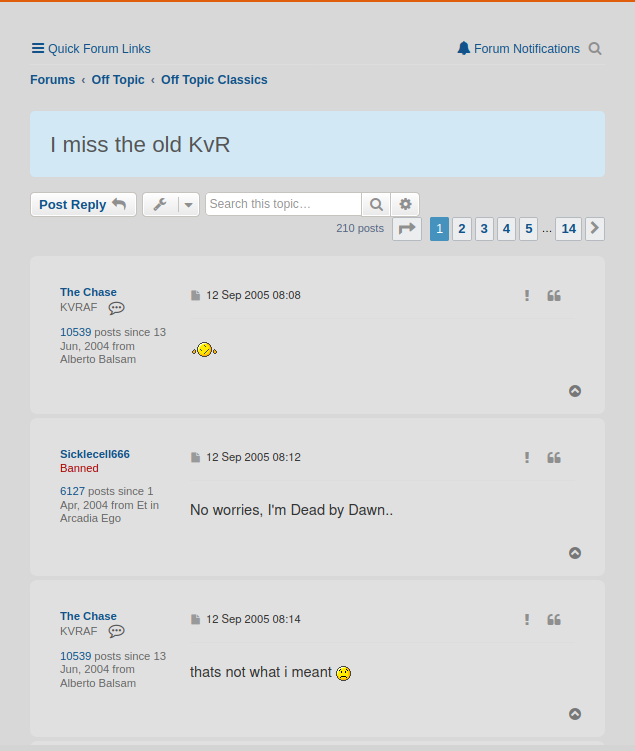Open advanced search gear button

[x=405, y=204]
